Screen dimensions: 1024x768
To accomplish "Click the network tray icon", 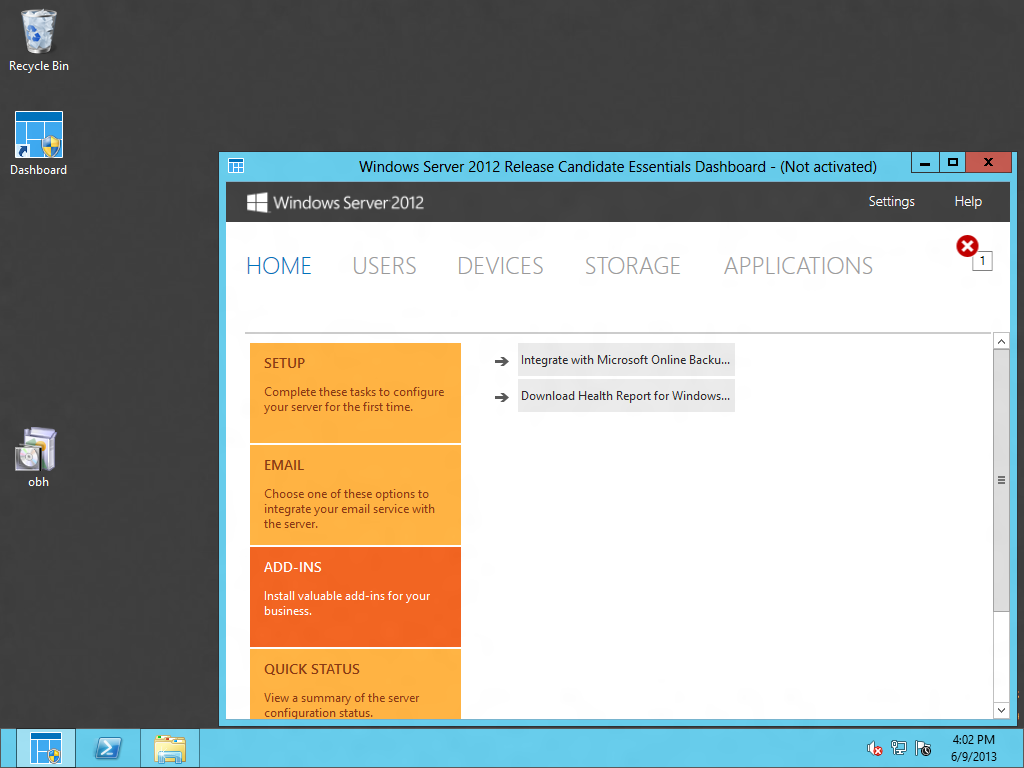I will (899, 748).
